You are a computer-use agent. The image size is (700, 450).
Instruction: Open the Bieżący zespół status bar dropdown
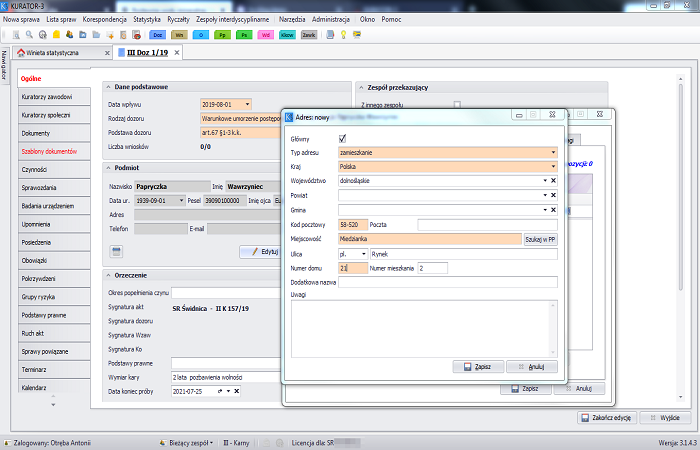click(187, 443)
